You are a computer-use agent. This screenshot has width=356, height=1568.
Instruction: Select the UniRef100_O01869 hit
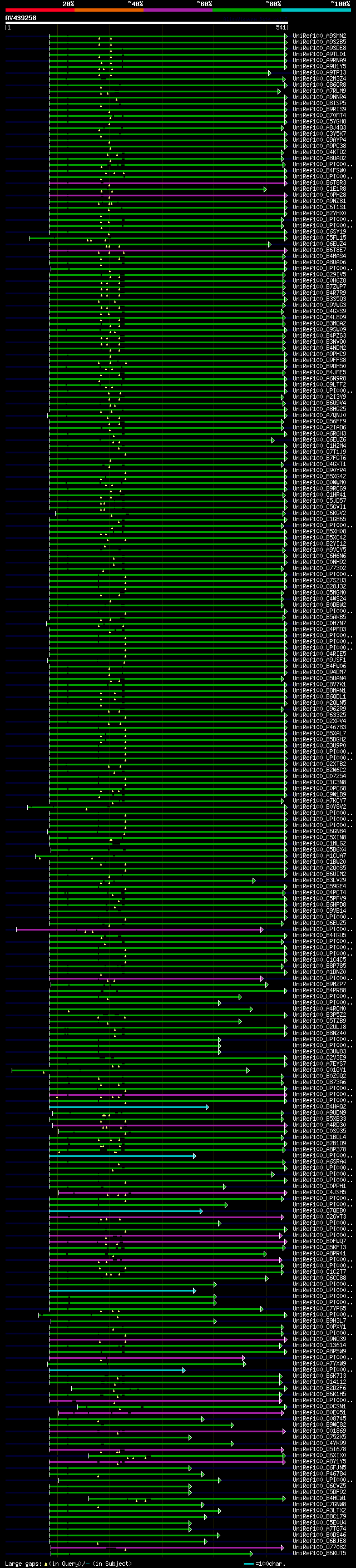319,1431
